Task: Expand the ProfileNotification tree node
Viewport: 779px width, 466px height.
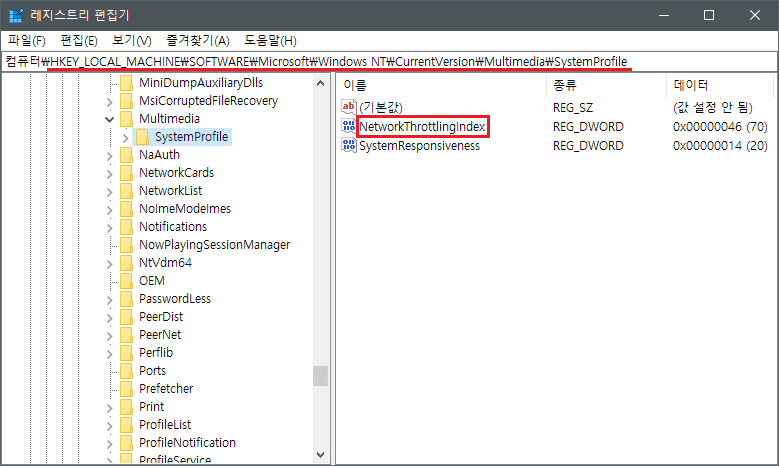Action: click(110, 444)
